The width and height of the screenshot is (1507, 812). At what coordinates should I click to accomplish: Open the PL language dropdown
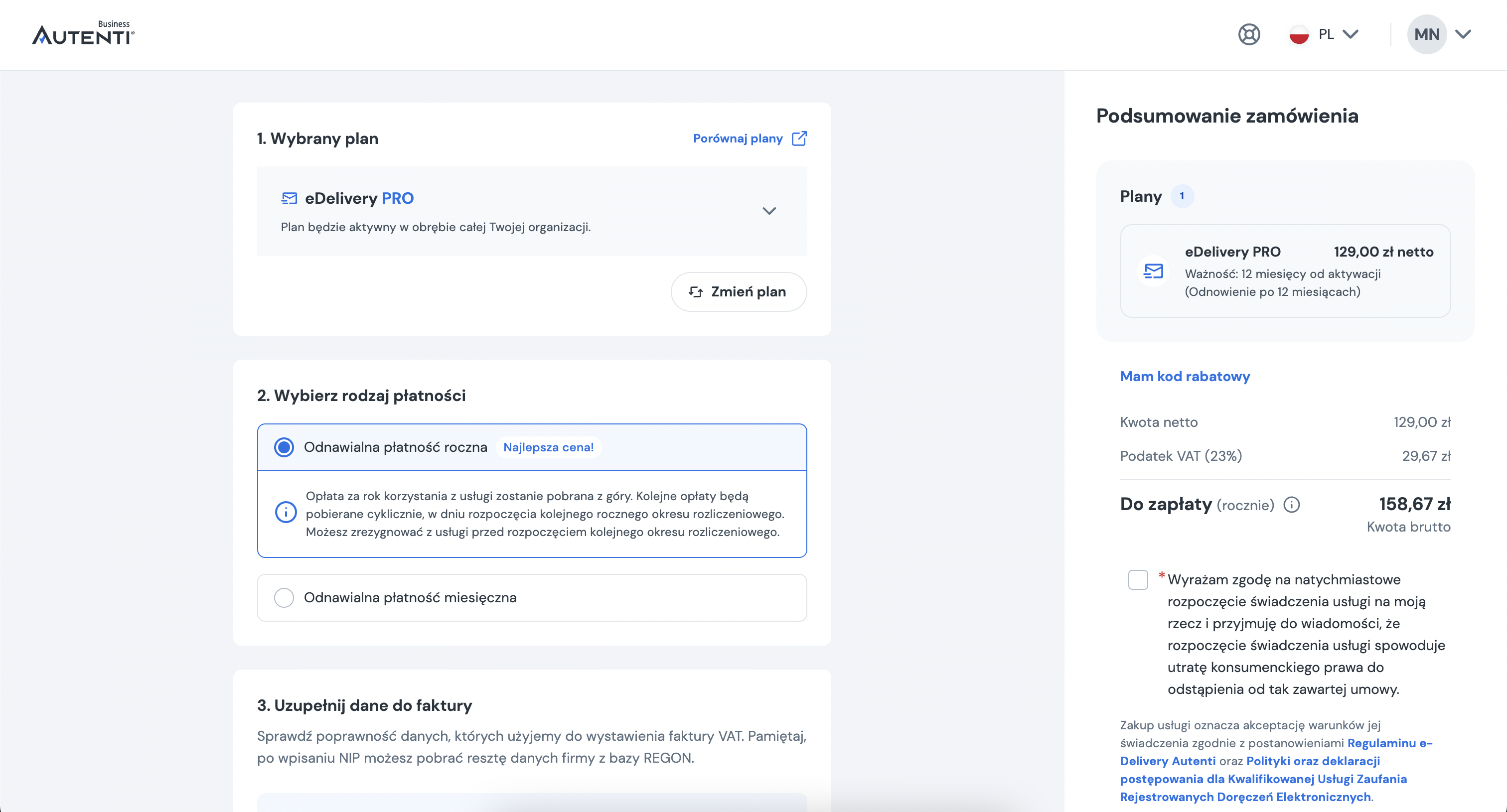point(1325,34)
